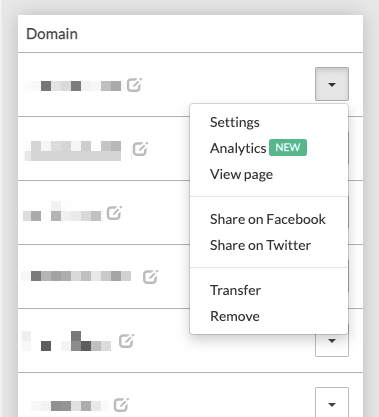Click edit icon beside sixth domain row
This screenshot has width=379, height=417.
pyautogui.click(x=121, y=405)
